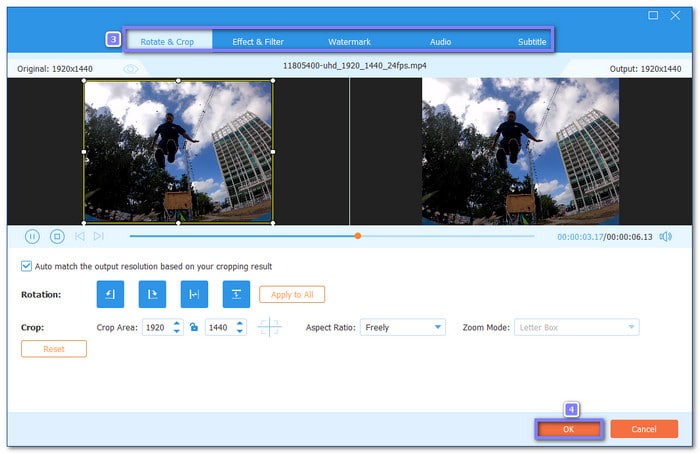The width and height of the screenshot is (700, 454).
Task: Open the Watermark tab
Action: 349,42
